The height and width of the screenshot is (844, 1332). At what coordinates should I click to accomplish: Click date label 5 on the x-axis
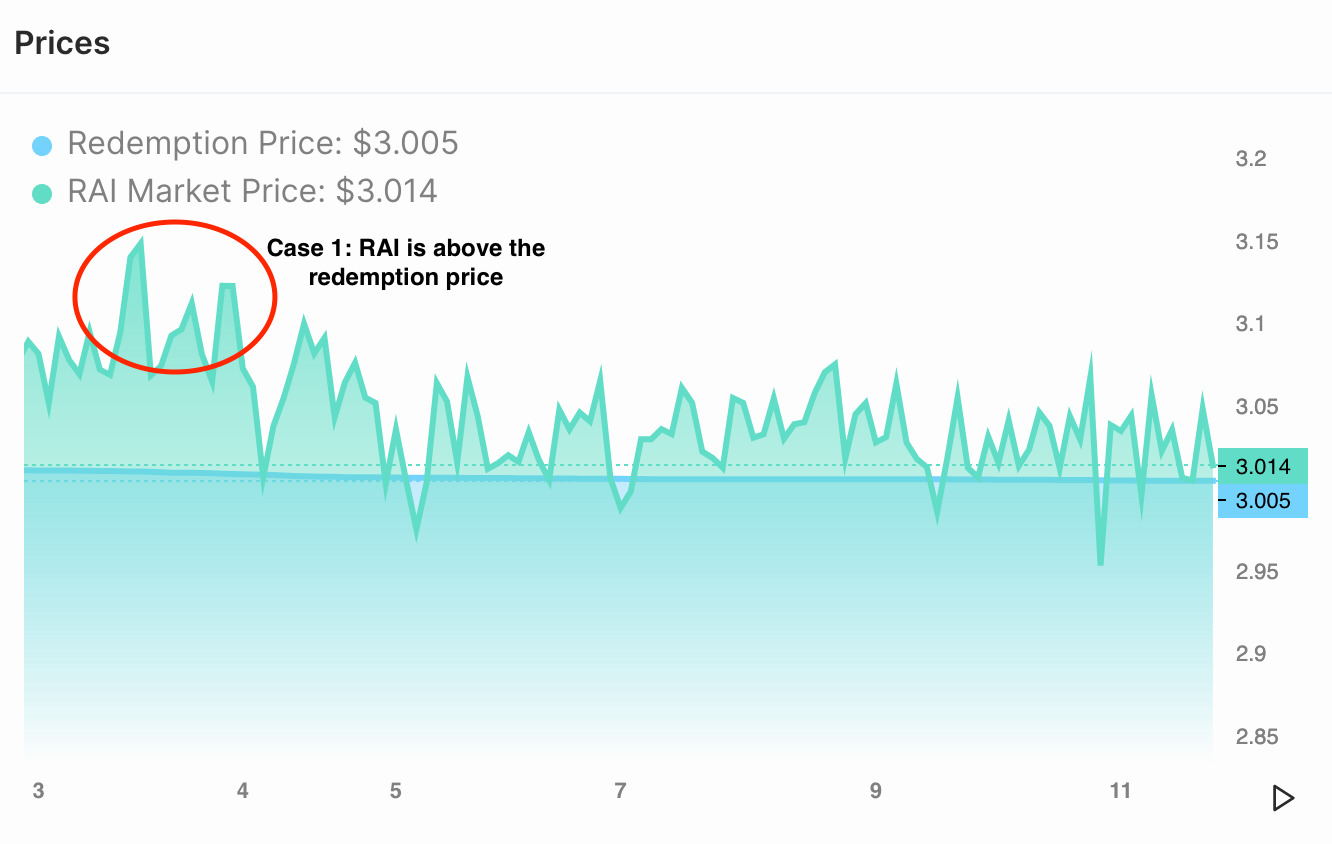click(x=396, y=791)
